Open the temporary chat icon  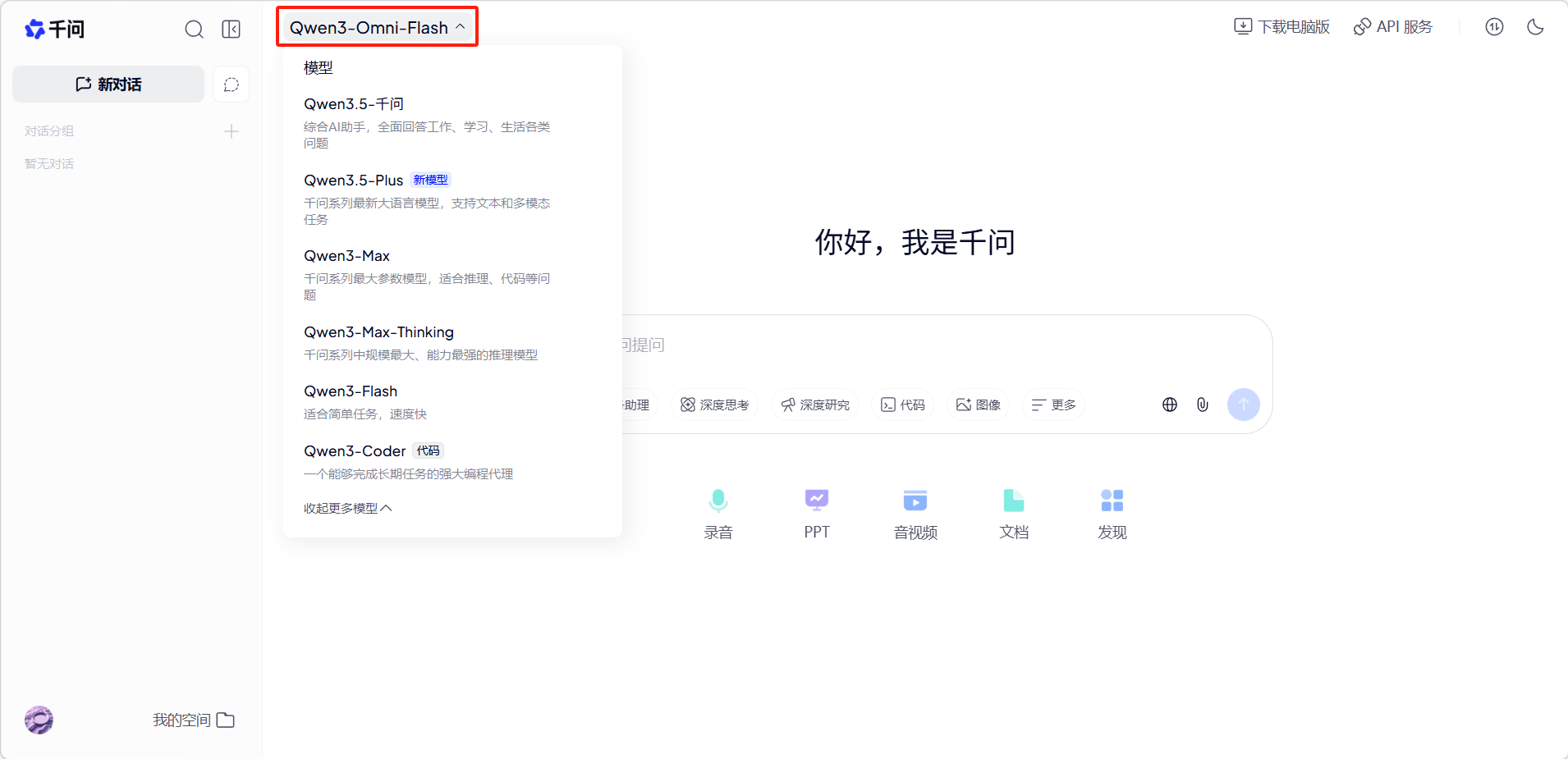[x=232, y=85]
